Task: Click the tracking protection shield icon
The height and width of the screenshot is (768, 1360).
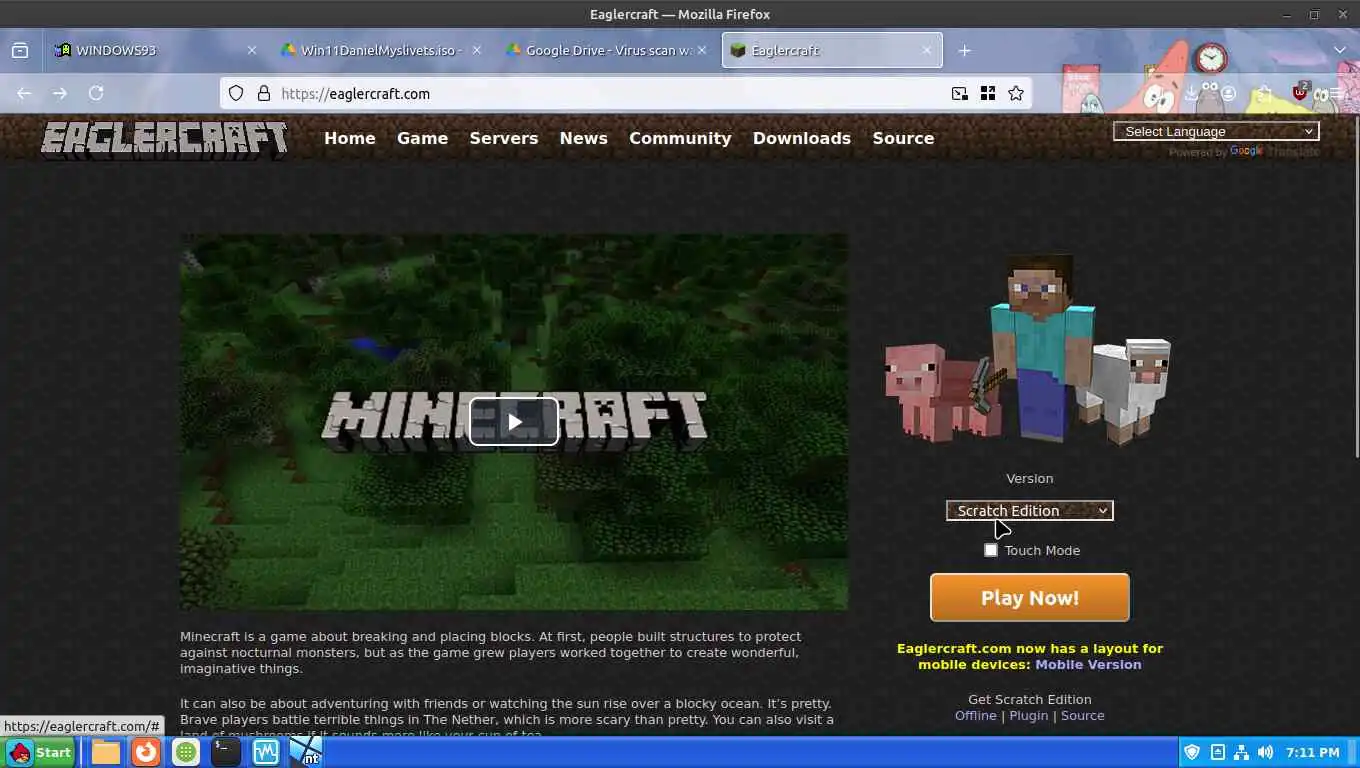Action: pyautogui.click(x=236, y=93)
